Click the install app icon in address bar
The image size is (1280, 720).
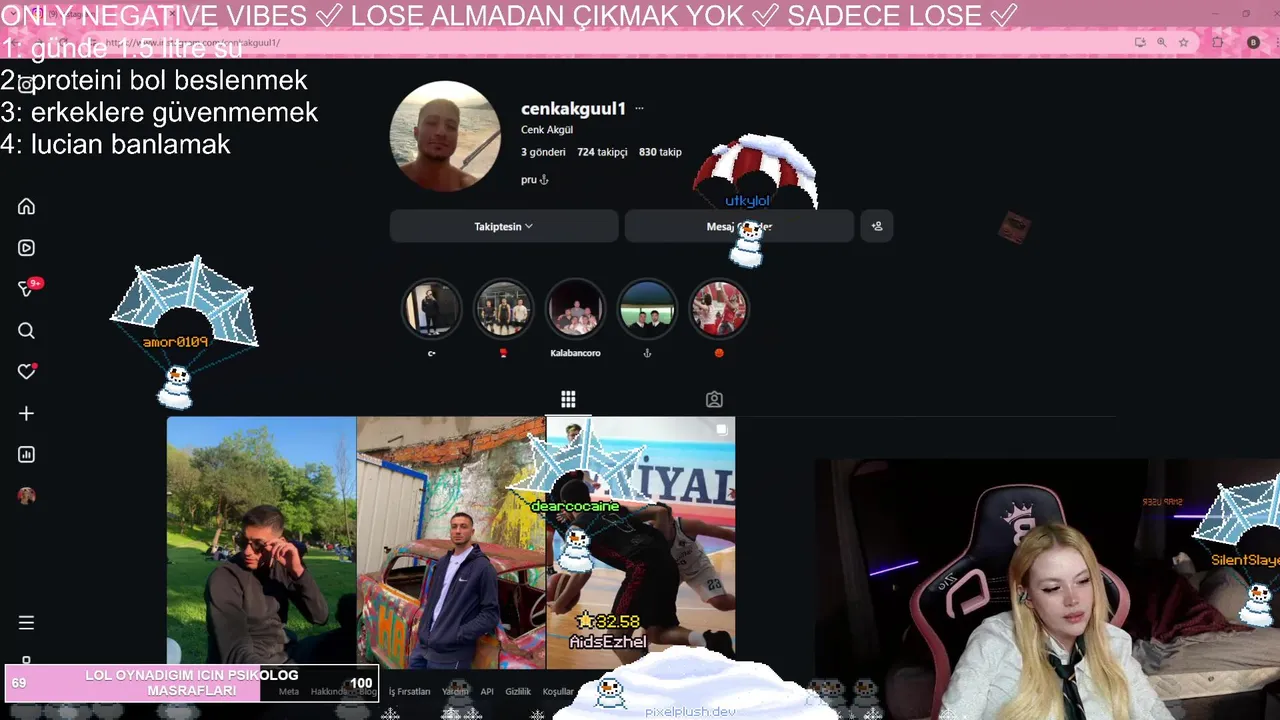1140,42
